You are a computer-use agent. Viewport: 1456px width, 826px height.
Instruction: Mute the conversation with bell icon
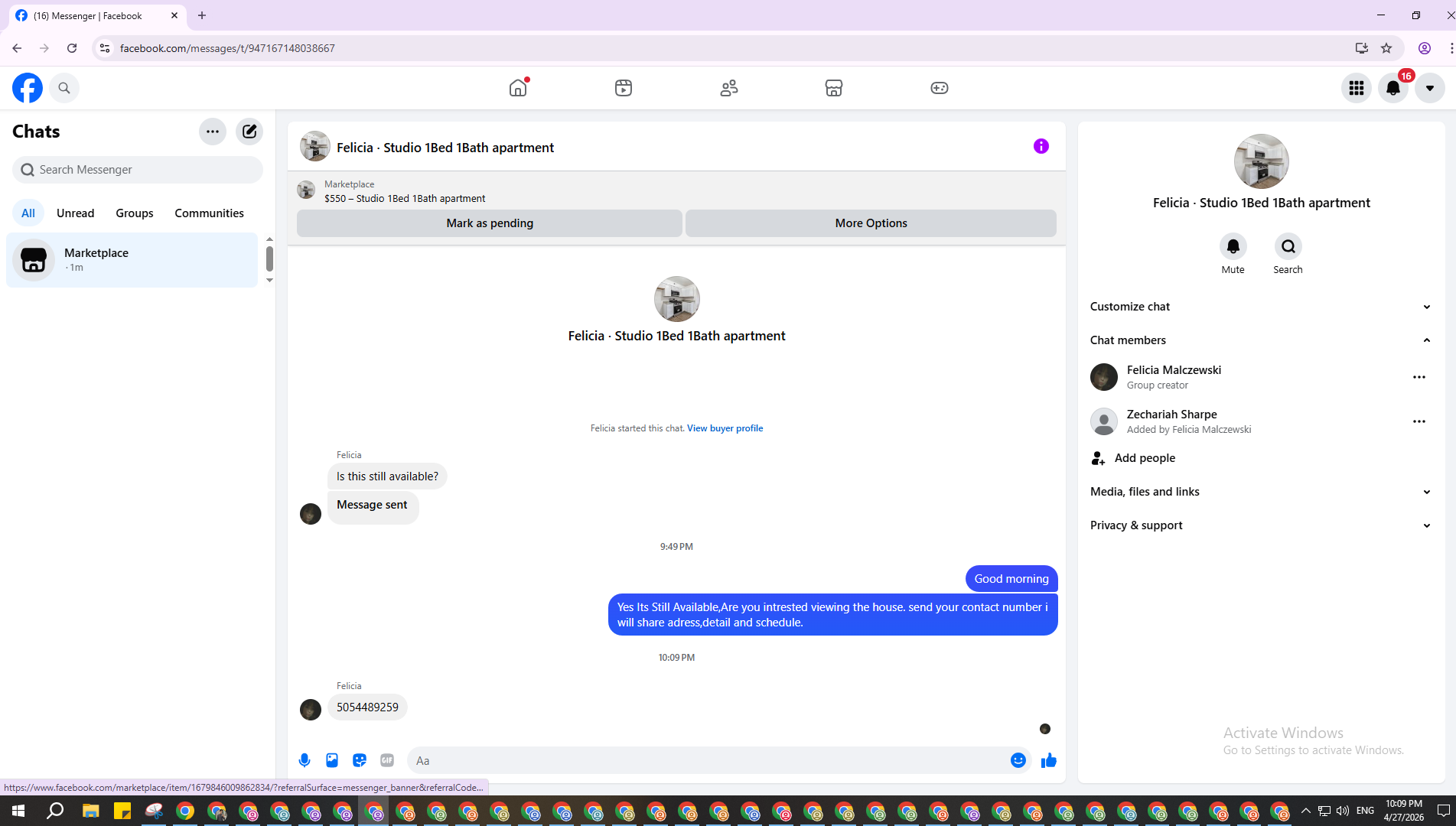click(1233, 246)
